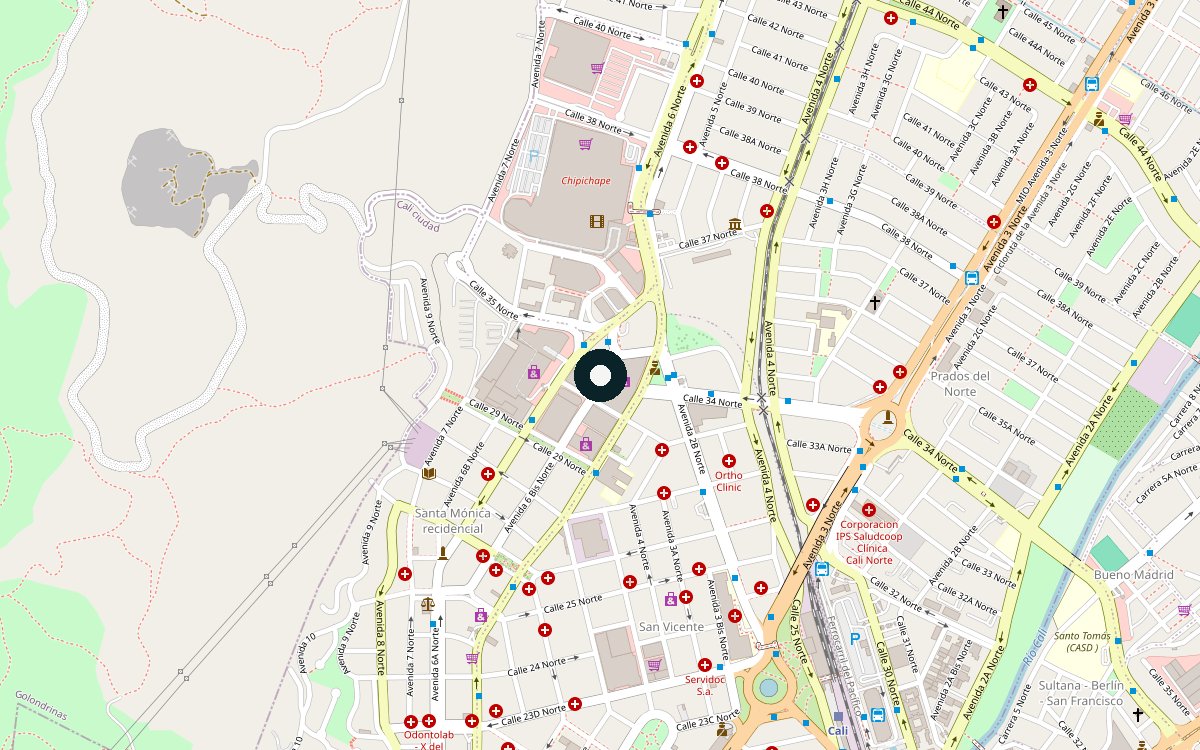Click the Calle 33A Norte street label

click(818, 446)
